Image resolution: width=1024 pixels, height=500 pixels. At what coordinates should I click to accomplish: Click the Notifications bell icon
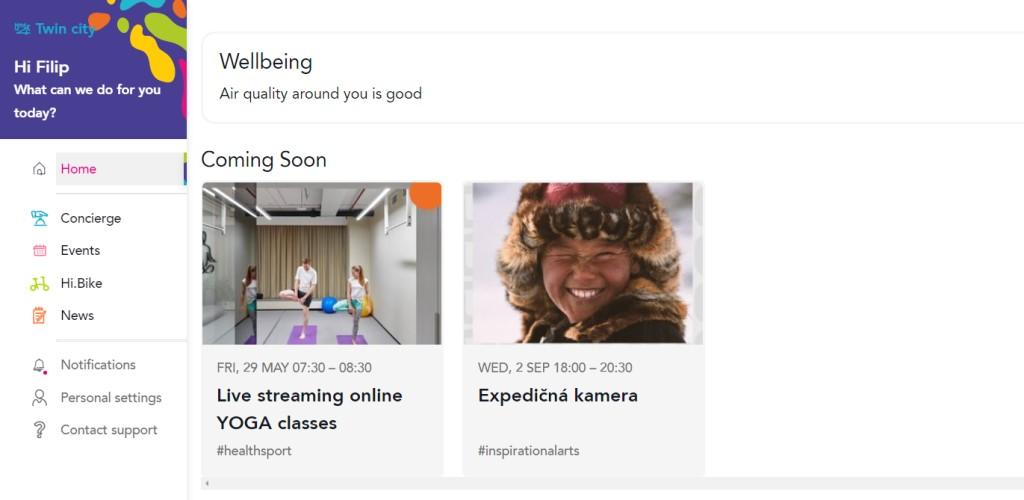click(x=39, y=366)
